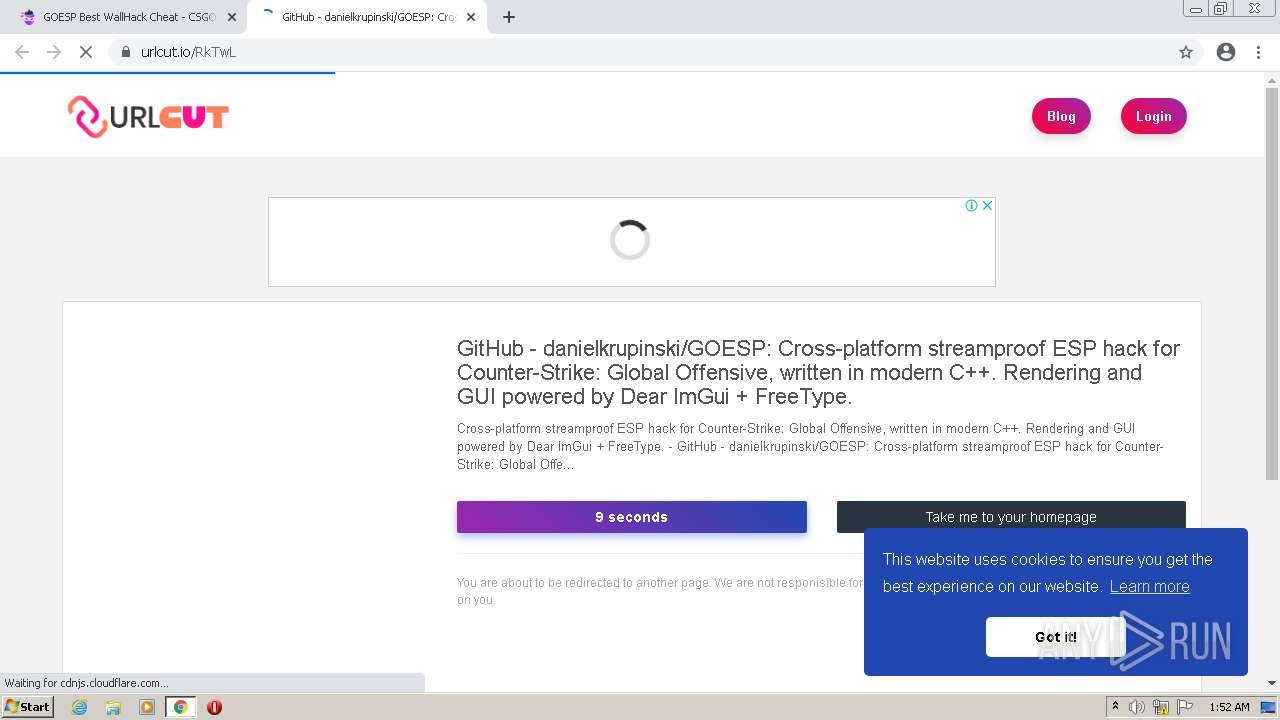Open Chrome's three-dot menu
This screenshot has width=1280, height=720.
pos(1259,52)
